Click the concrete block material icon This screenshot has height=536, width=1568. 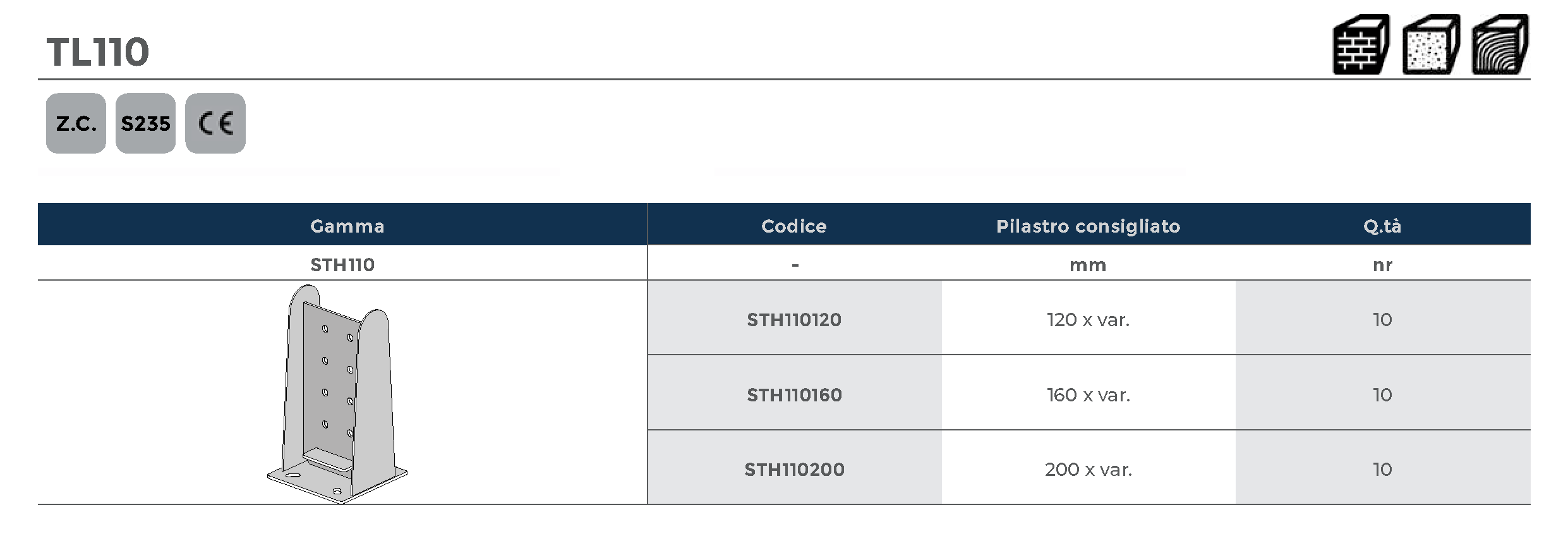pyautogui.click(x=1431, y=45)
